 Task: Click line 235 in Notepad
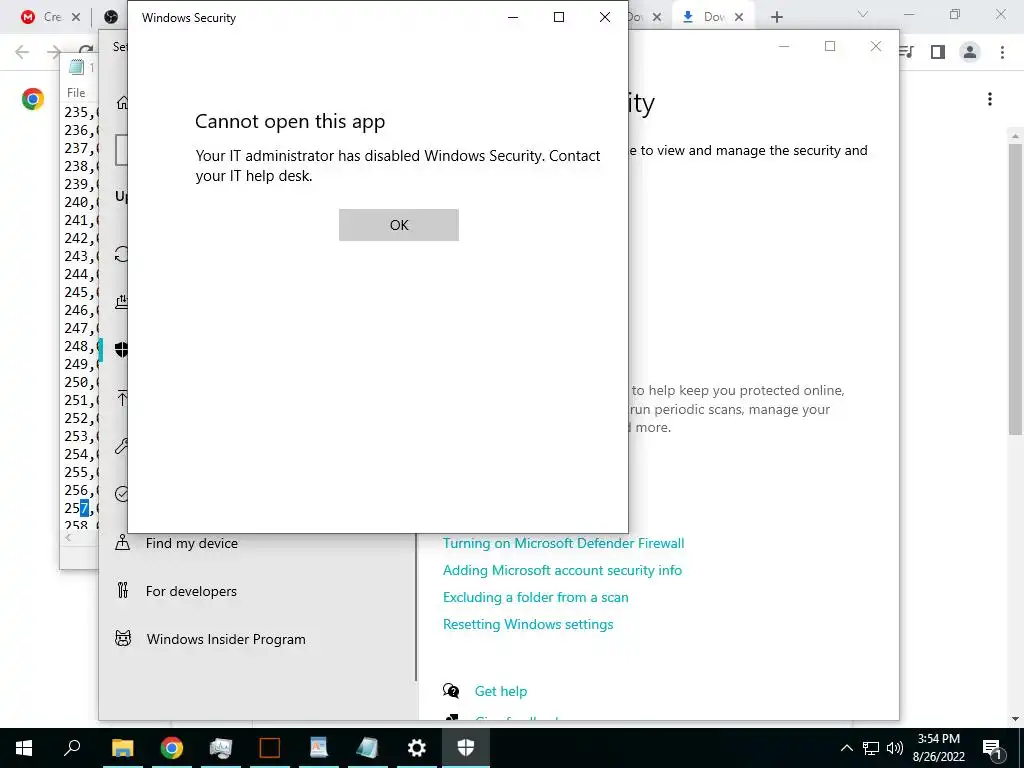(x=80, y=112)
